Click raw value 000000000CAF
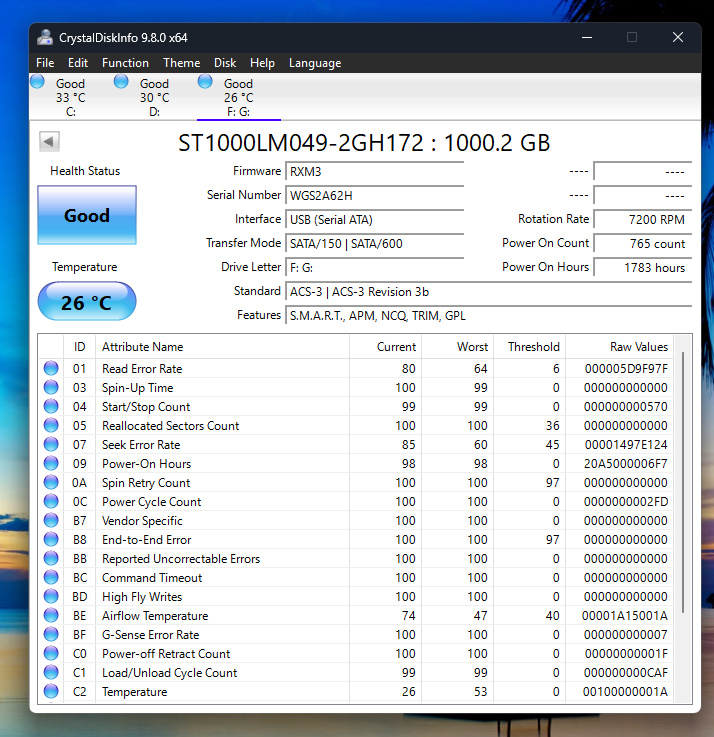This screenshot has height=737, width=714. (626, 673)
